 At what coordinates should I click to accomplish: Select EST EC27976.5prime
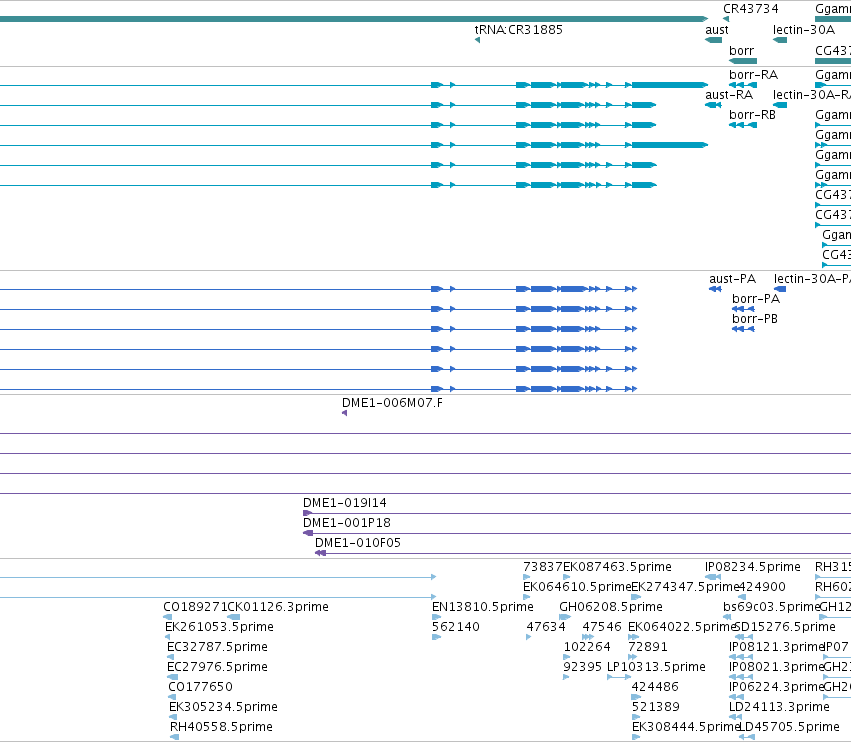pos(217,667)
